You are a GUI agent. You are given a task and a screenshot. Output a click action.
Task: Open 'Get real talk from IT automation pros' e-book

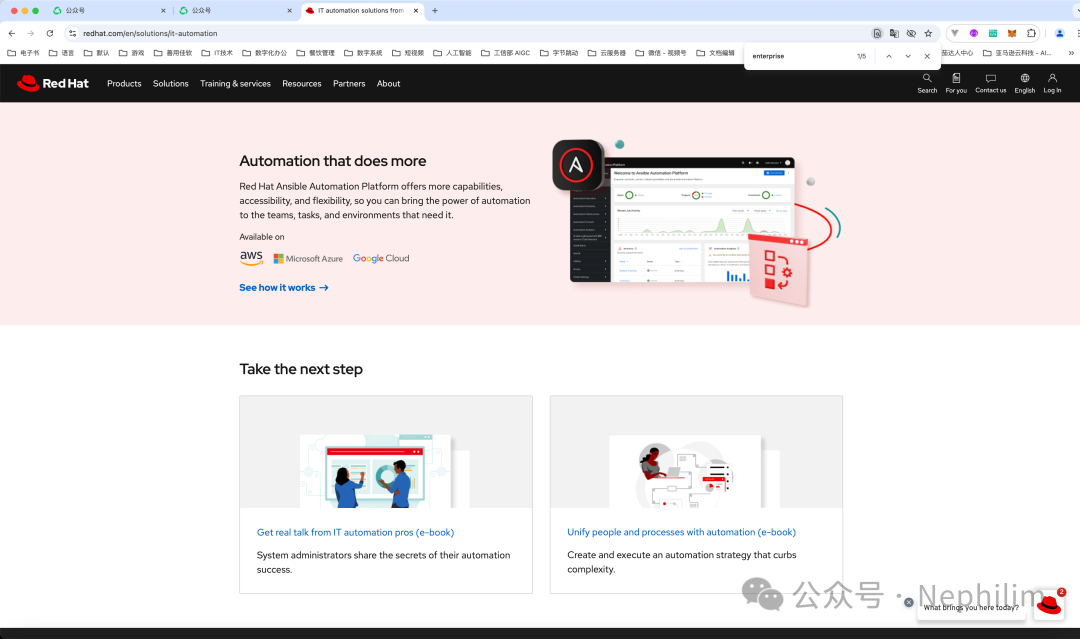[355, 532]
